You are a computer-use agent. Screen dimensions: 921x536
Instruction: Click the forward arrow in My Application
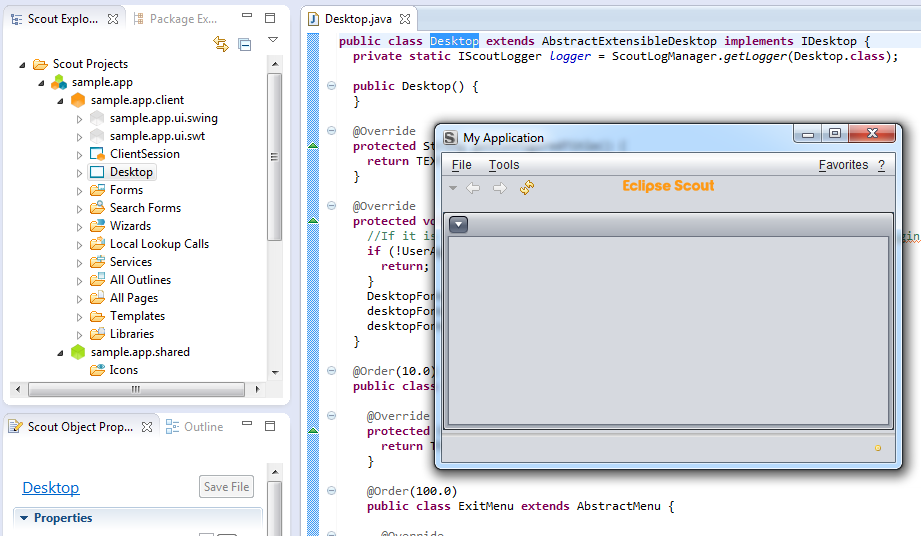(500, 188)
